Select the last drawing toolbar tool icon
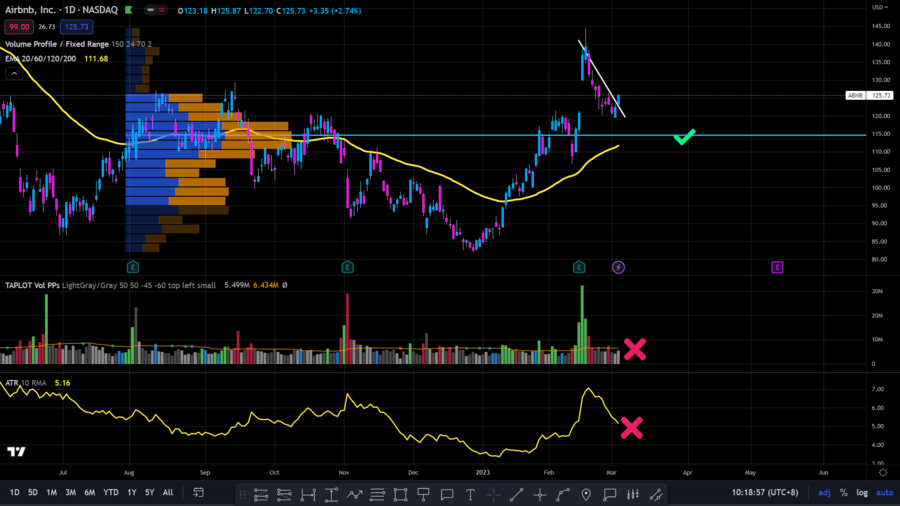This screenshot has width=900, height=506. coord(656,495)
